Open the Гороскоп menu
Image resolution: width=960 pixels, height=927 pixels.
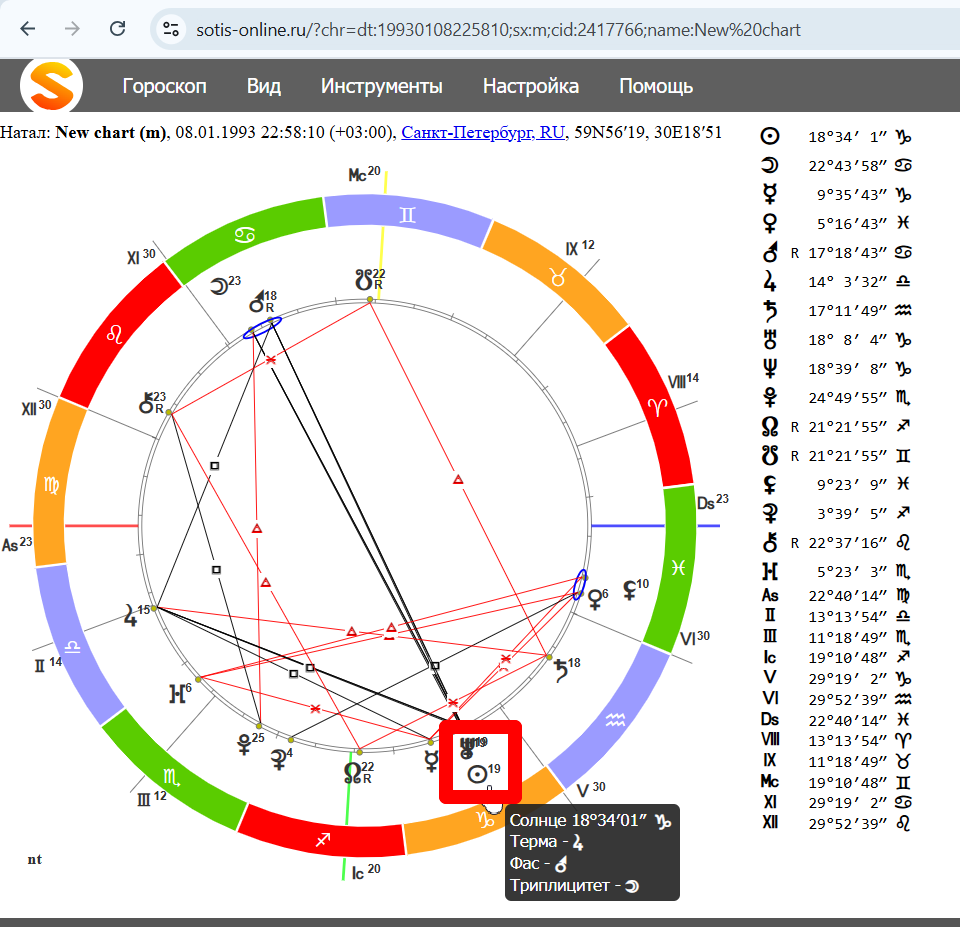click(164, 86)
